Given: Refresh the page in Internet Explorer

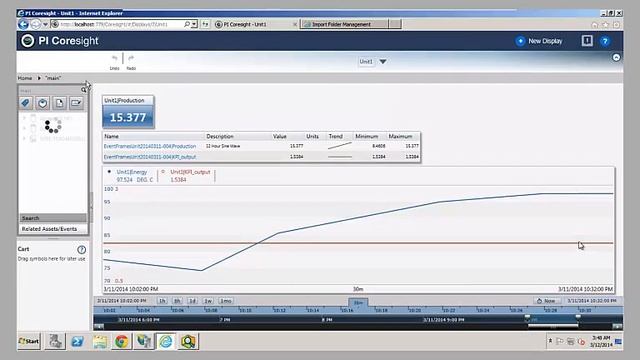Looking at the screenshot, I should coord(205,24).
